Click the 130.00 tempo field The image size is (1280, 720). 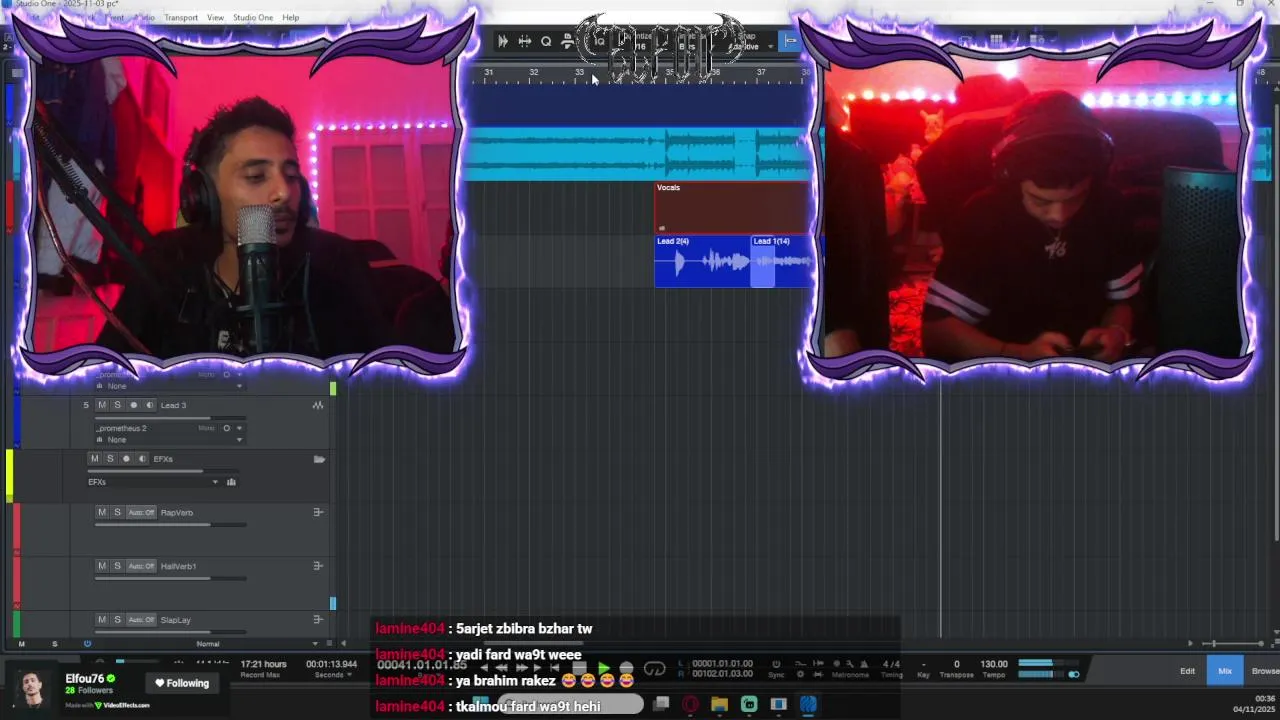(994, 664)
